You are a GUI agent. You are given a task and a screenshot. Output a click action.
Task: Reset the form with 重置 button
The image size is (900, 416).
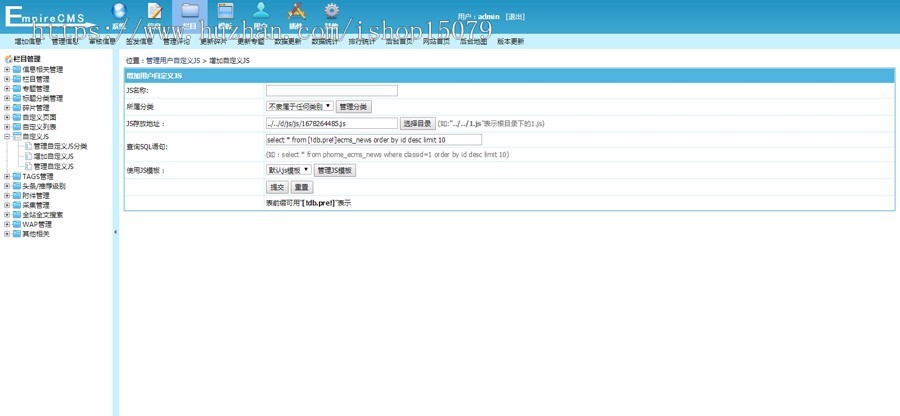302,188
